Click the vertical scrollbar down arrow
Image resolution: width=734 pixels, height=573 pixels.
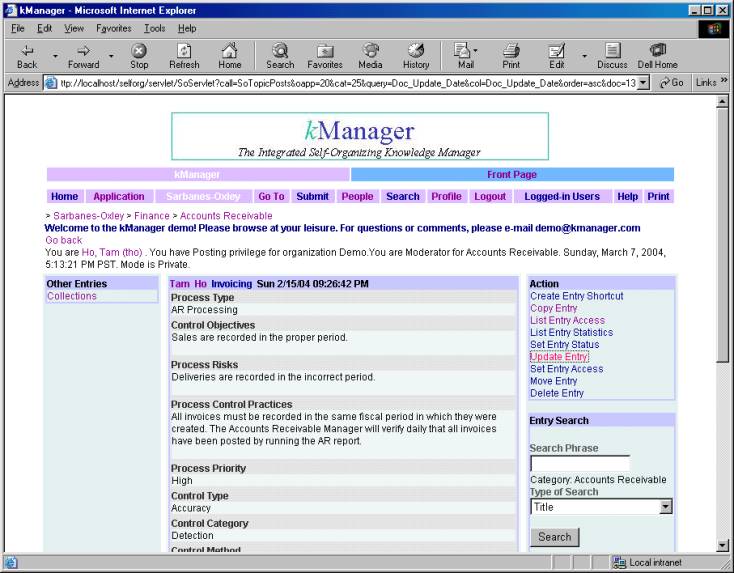[722, 545]
